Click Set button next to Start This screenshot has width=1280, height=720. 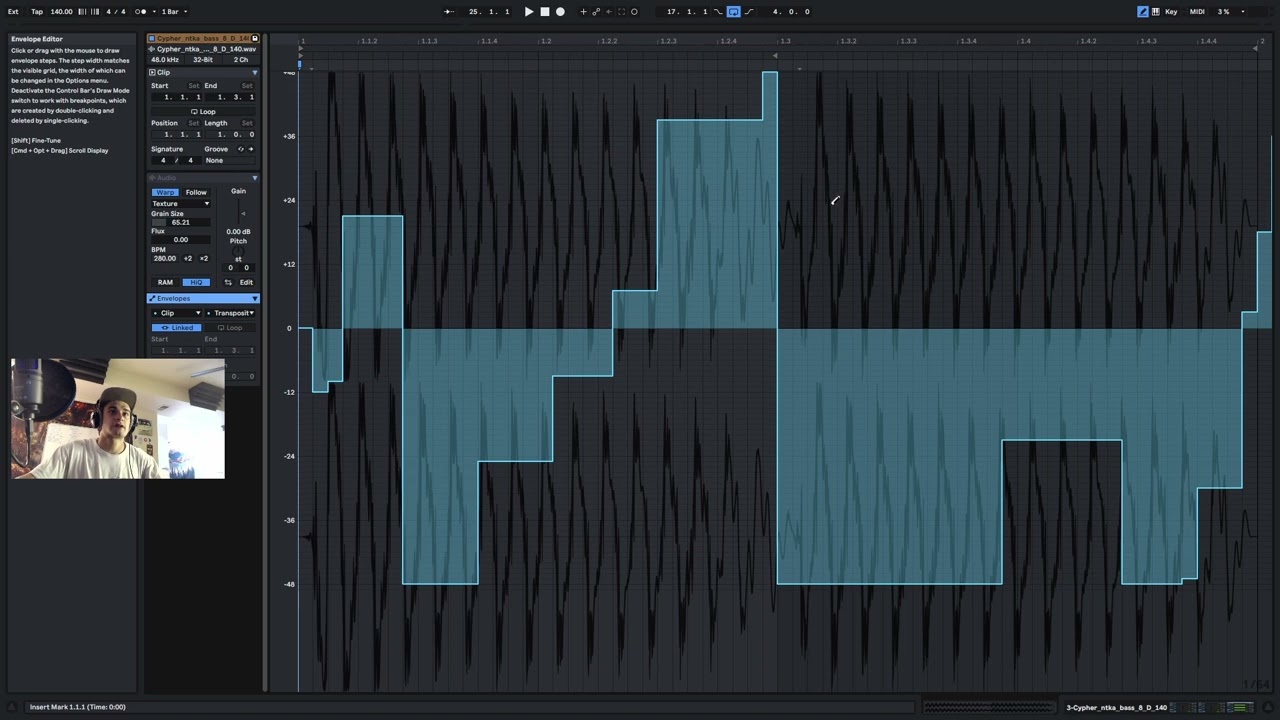point(194,86)
